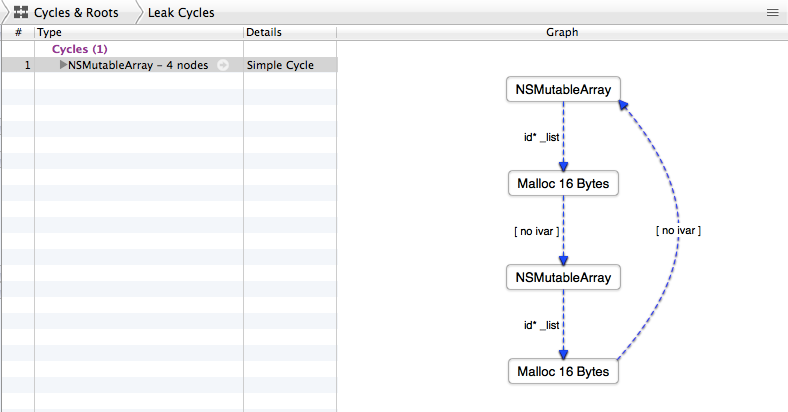Screen dimensions: 788x412
Task: Select row number 1 in the table
Action: point(28,65)
